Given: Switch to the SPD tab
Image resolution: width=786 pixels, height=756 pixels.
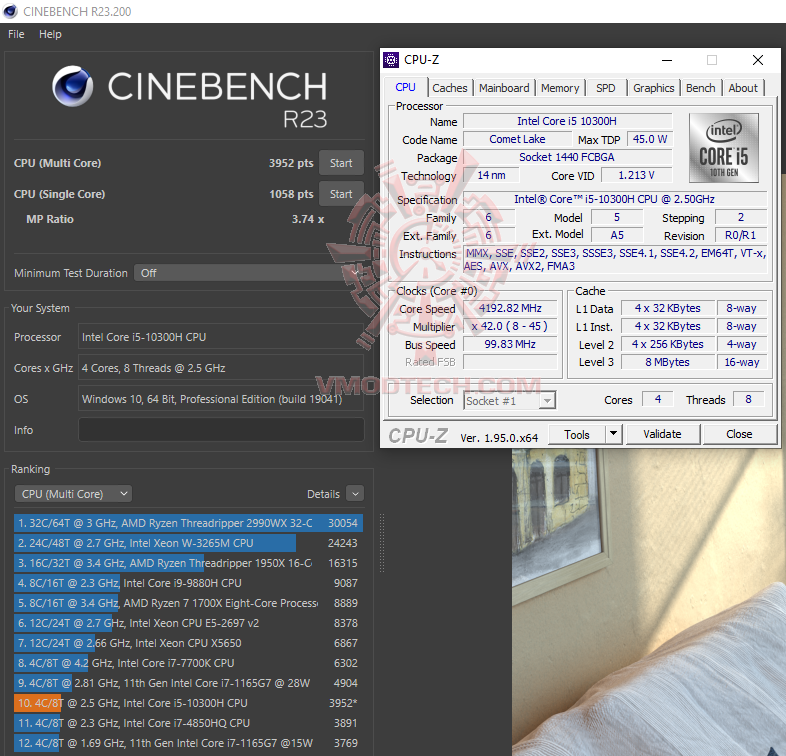Looking at the screenshot, I should pyautogui.click(x=606, y=88).
